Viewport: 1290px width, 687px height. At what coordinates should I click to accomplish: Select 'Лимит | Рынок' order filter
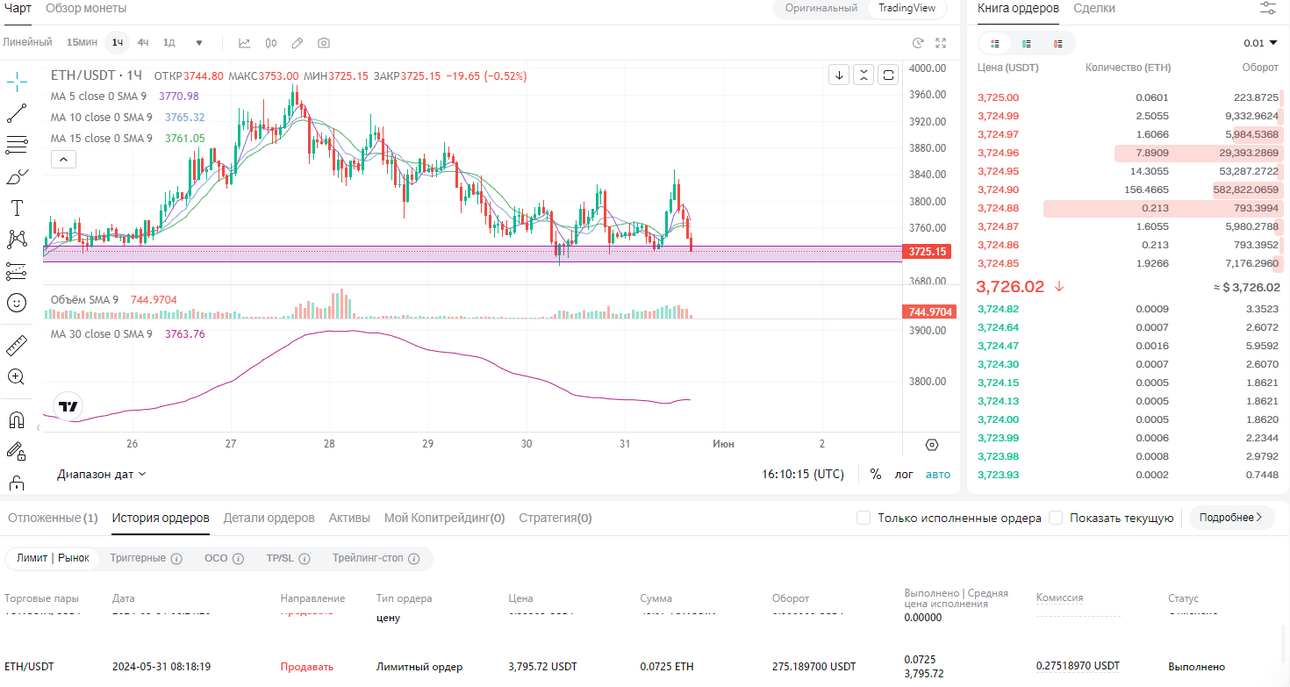click(x=53, y=558)
